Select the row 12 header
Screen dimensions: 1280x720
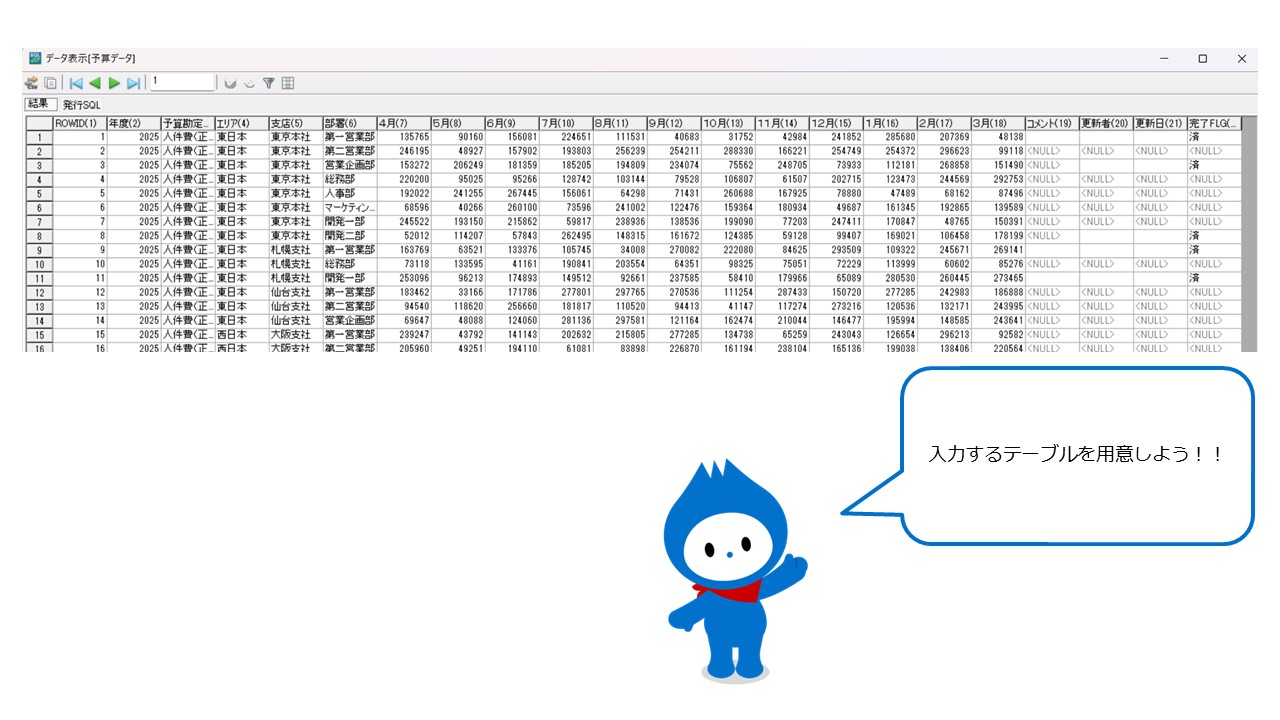coord(39,292)
